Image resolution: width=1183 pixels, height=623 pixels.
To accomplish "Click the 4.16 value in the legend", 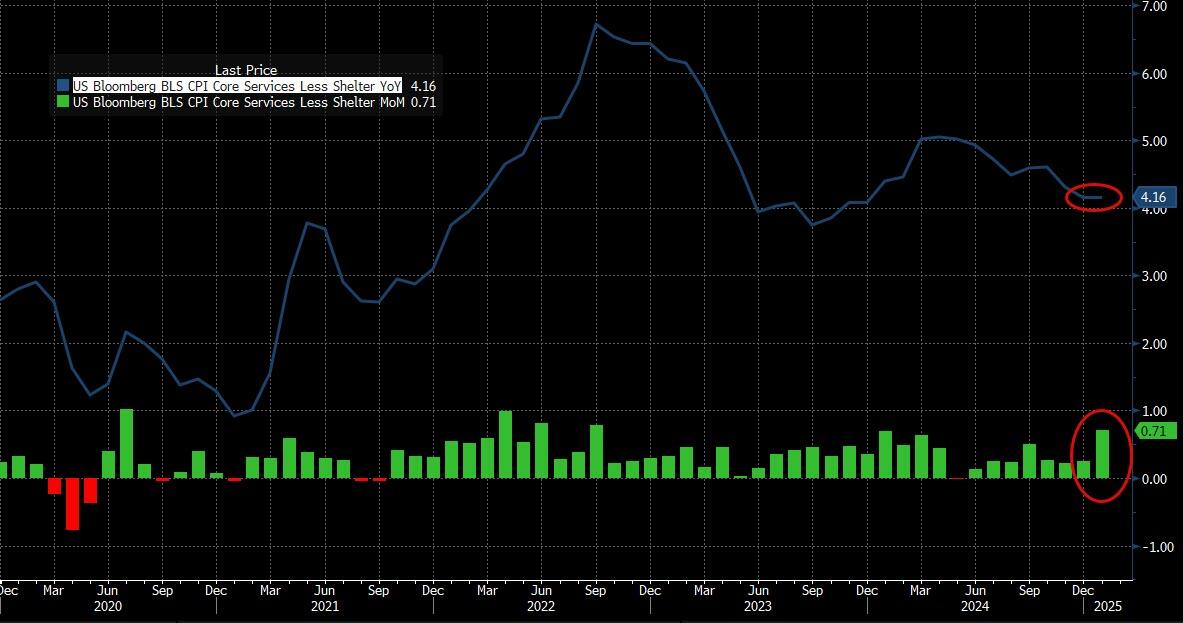I will pyautogui.click(x=423, y=86).
